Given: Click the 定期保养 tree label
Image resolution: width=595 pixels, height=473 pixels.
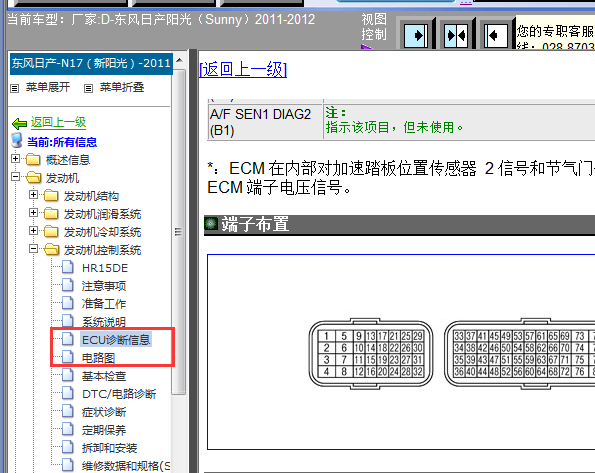Looking at the screenshot, I should (104, 430).
